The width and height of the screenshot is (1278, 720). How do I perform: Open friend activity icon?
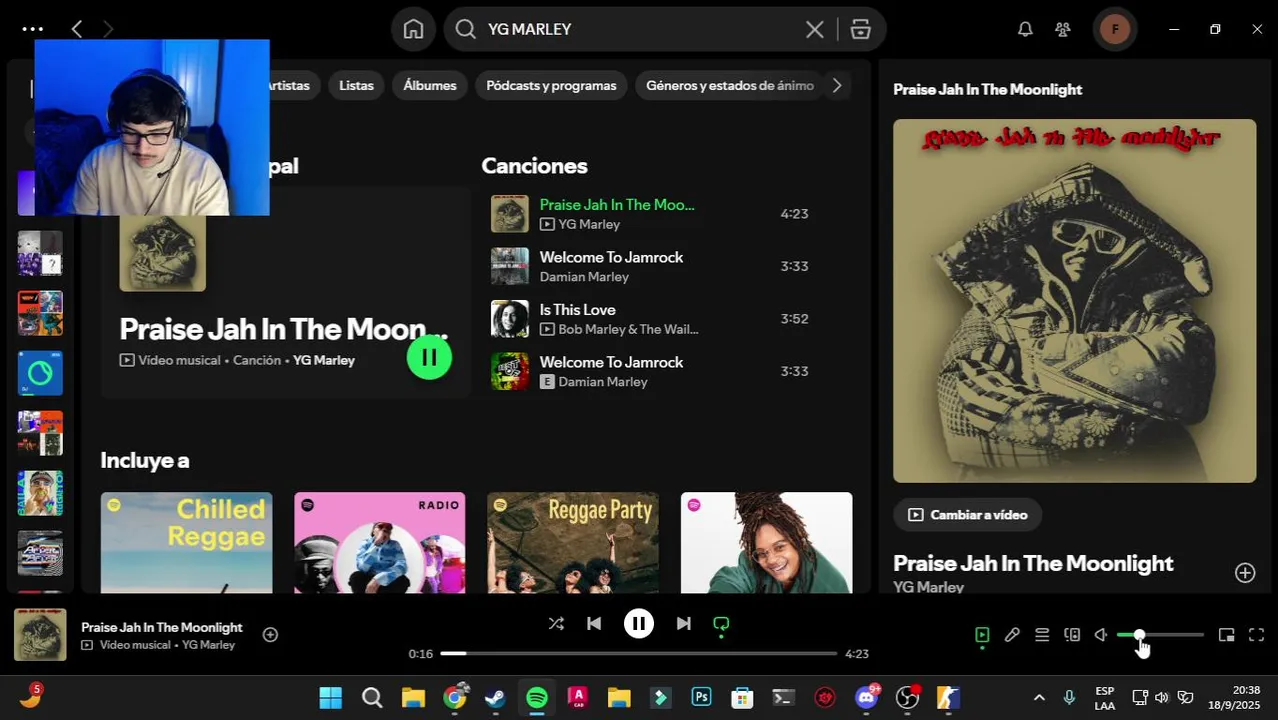[1063, 29]
